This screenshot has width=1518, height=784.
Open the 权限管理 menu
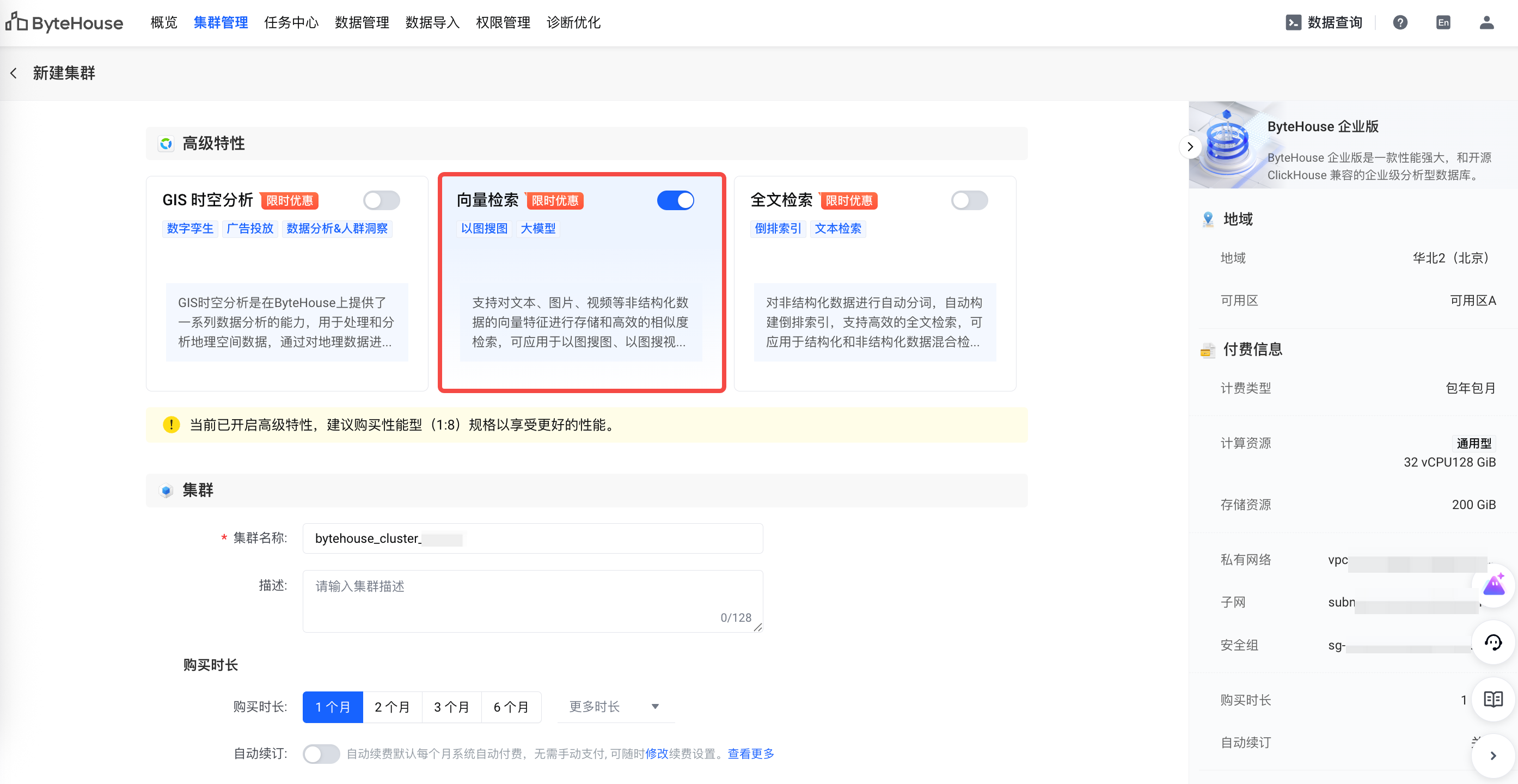pos(503,22)
